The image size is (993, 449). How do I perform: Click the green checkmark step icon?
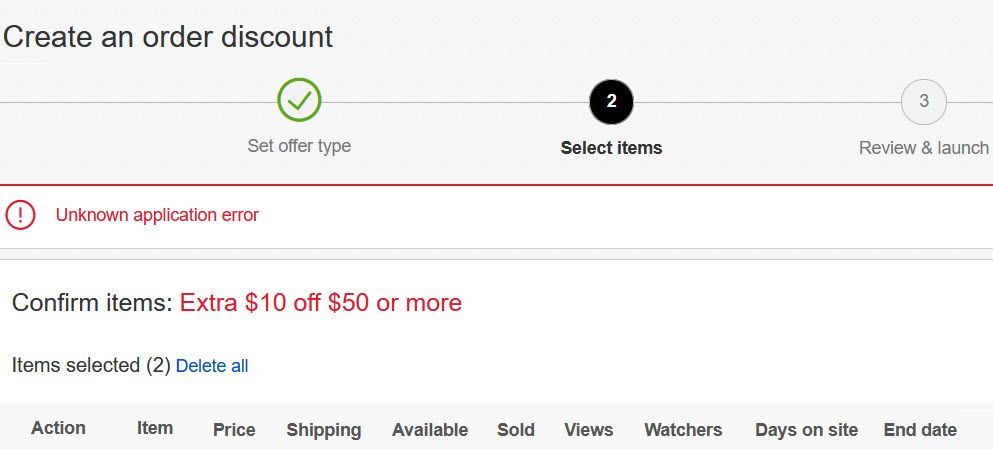coord(299,100)
